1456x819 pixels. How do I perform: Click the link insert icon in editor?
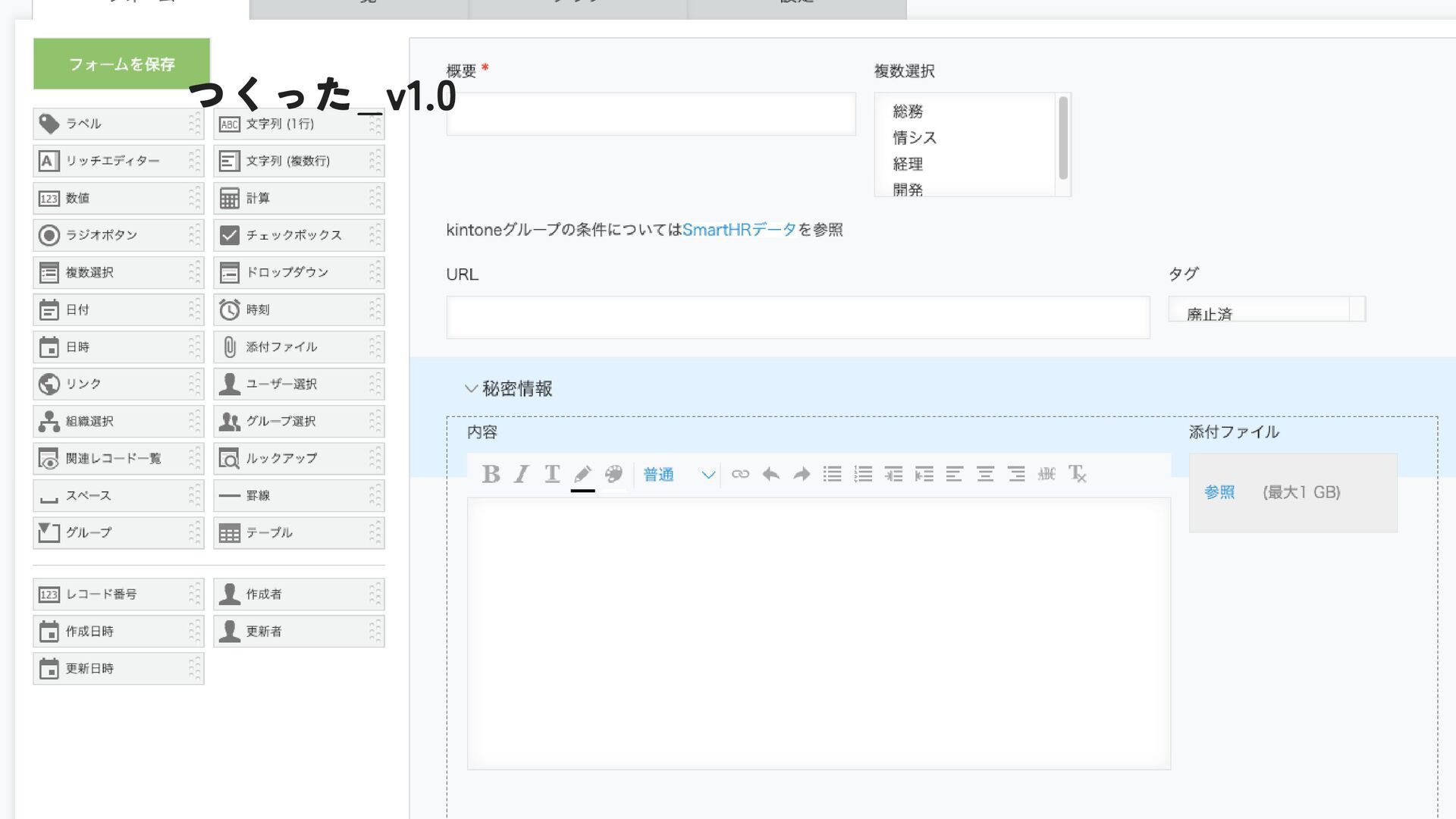click(x=740, y=475)
